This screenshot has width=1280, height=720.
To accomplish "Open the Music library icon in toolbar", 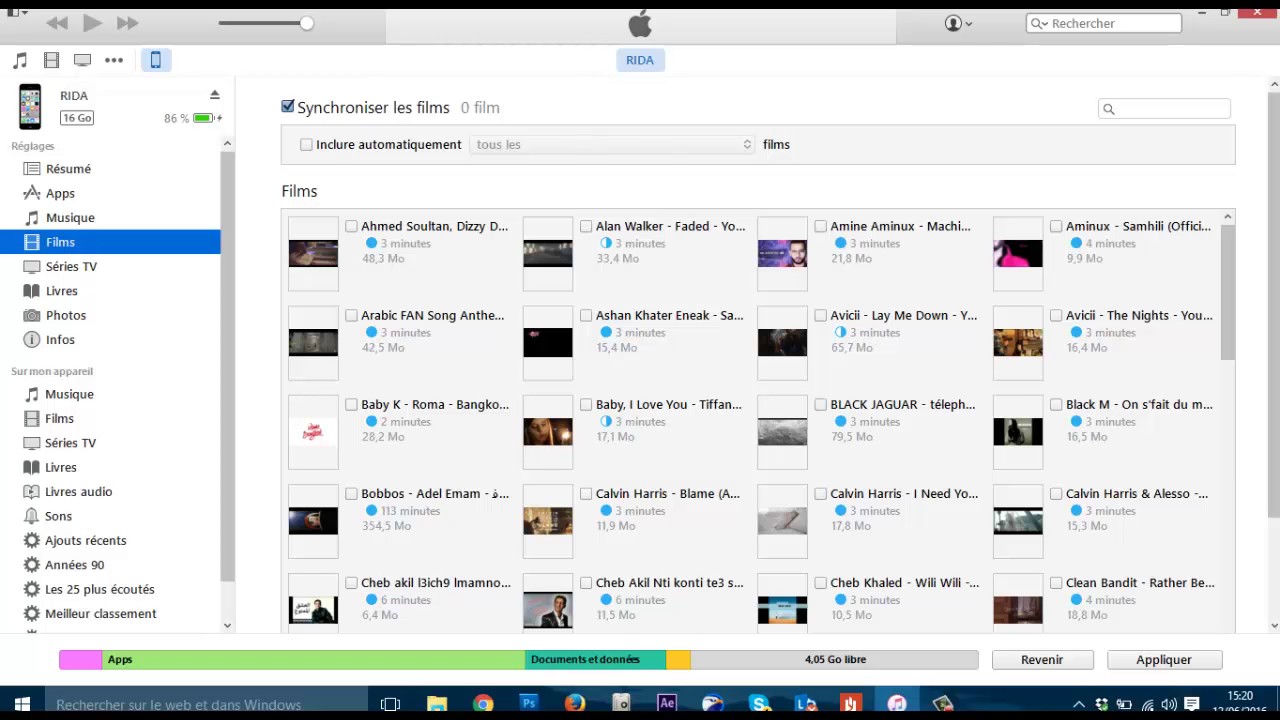I will [20, 60].
